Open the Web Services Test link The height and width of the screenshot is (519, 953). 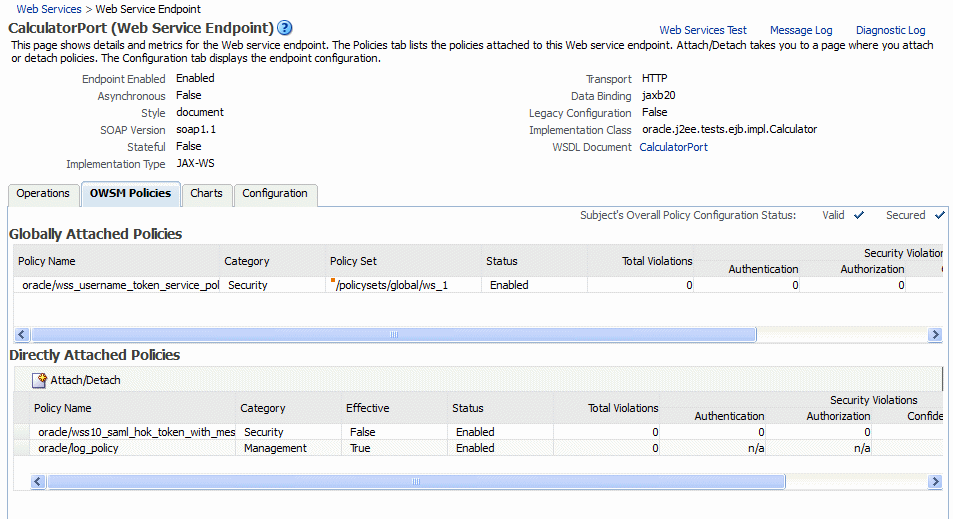click(703, 30)
